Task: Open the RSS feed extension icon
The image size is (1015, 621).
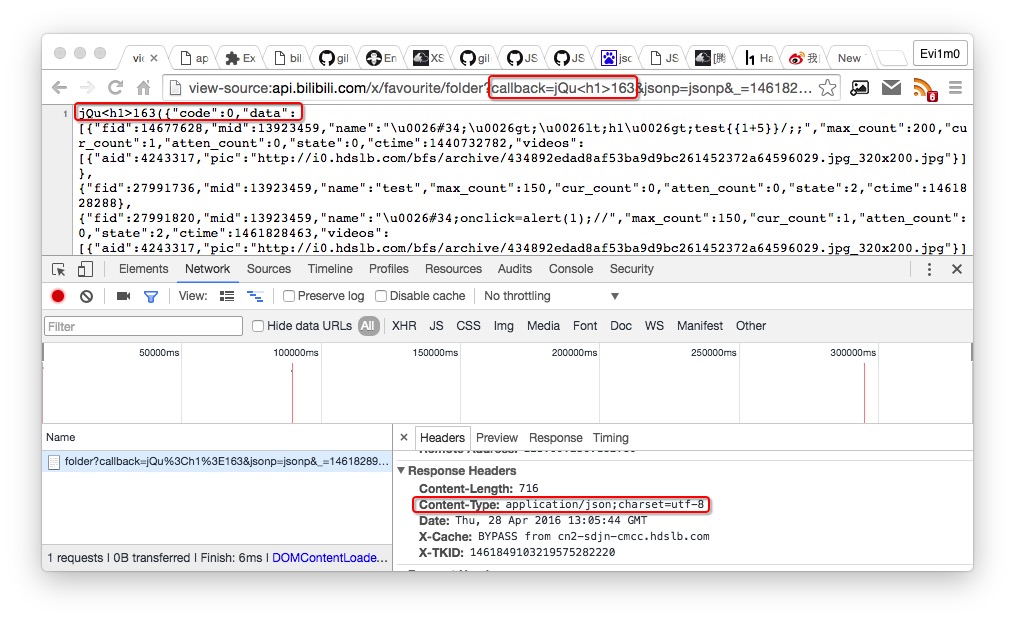Action: point(924,89)
